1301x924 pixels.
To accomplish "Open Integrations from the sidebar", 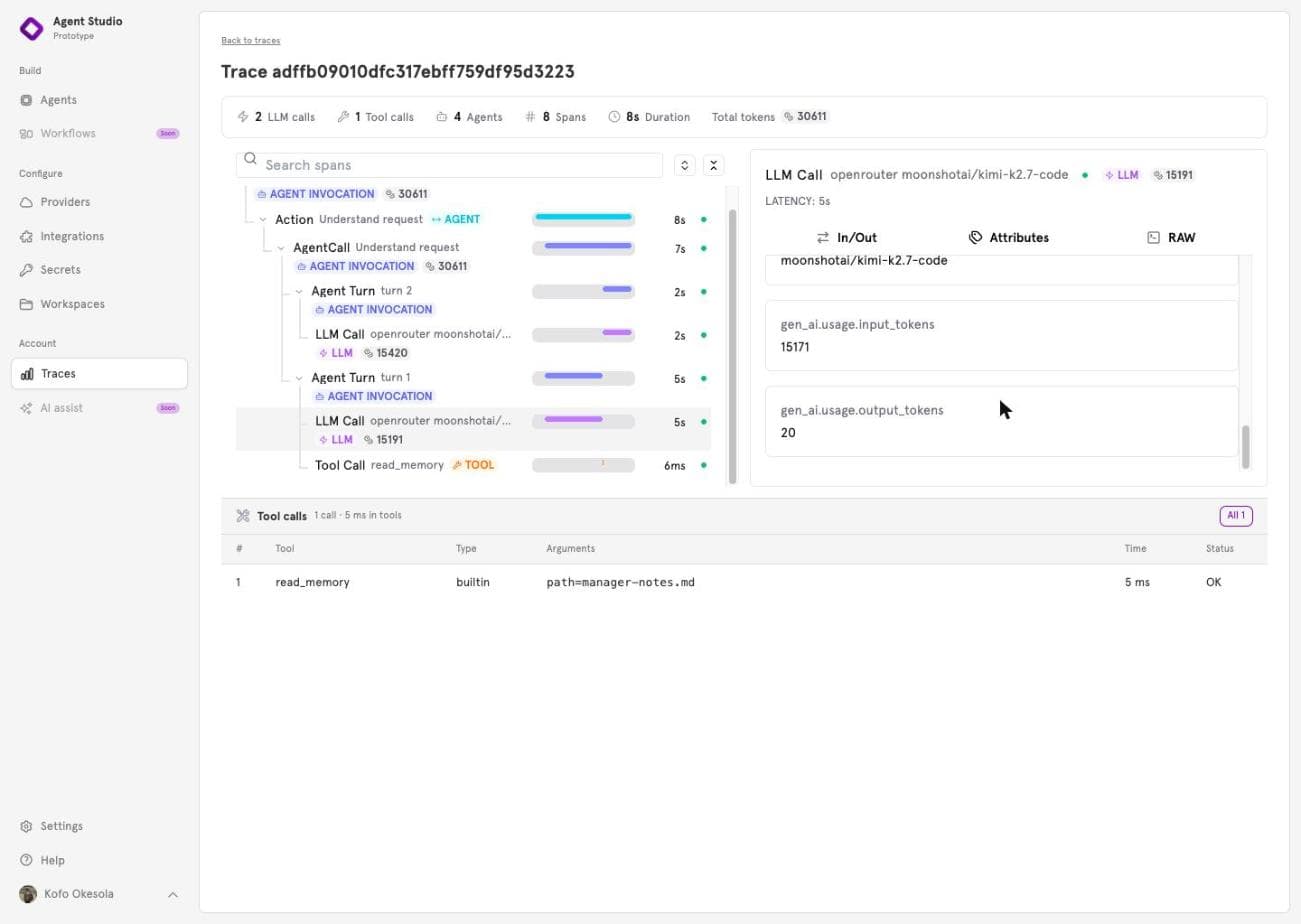I will (71, 236).
